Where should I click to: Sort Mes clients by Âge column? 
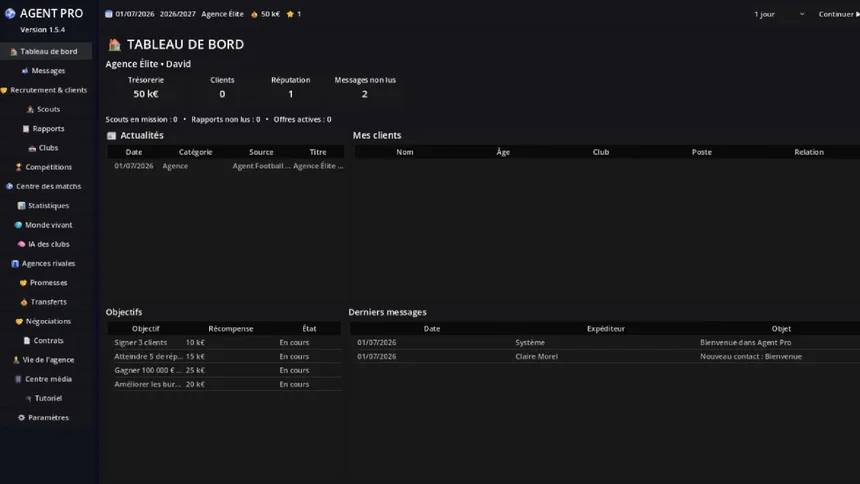(x=503, y=152)
